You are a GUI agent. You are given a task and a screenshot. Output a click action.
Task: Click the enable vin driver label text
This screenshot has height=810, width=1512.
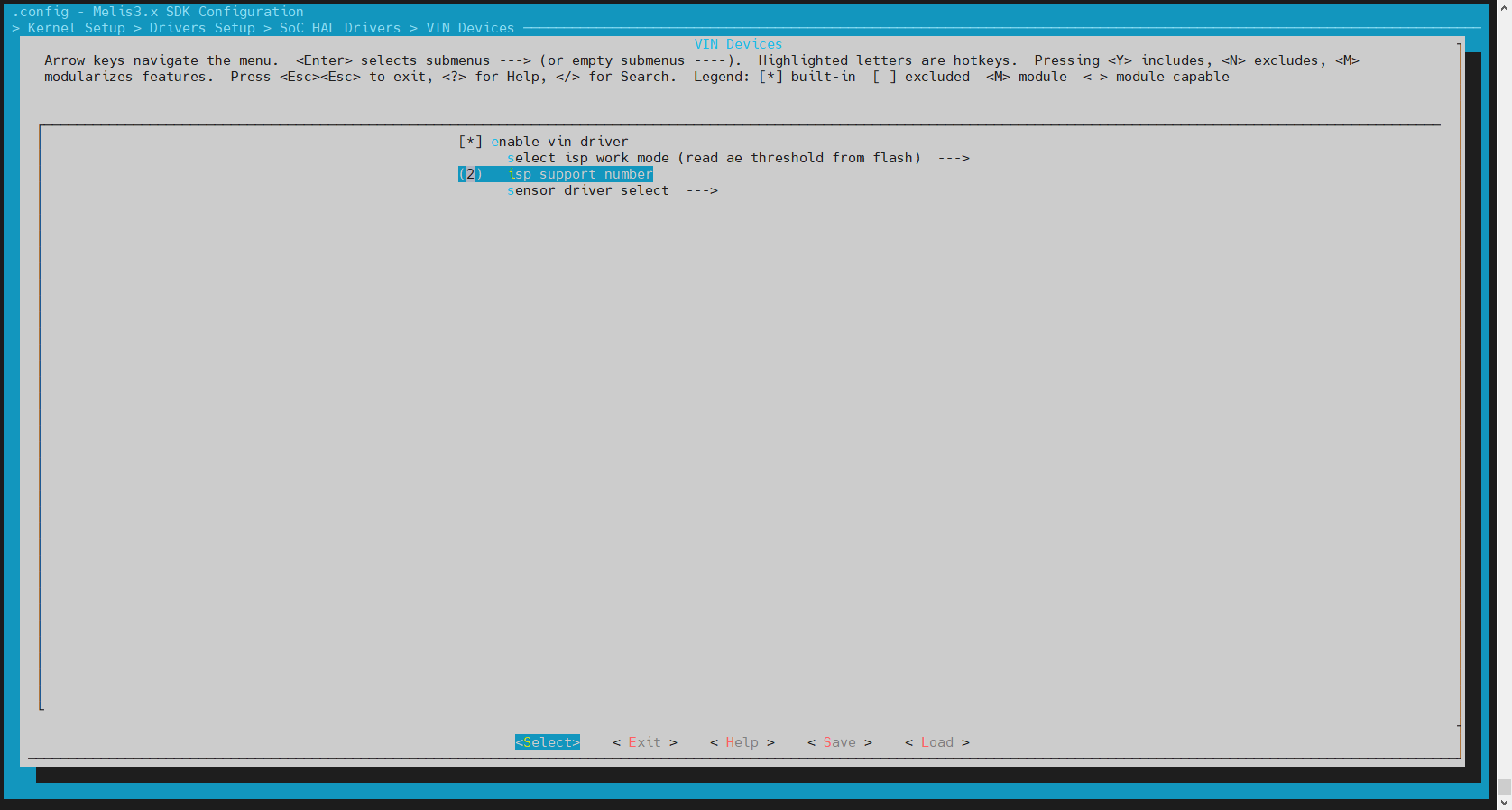(559, 142)
